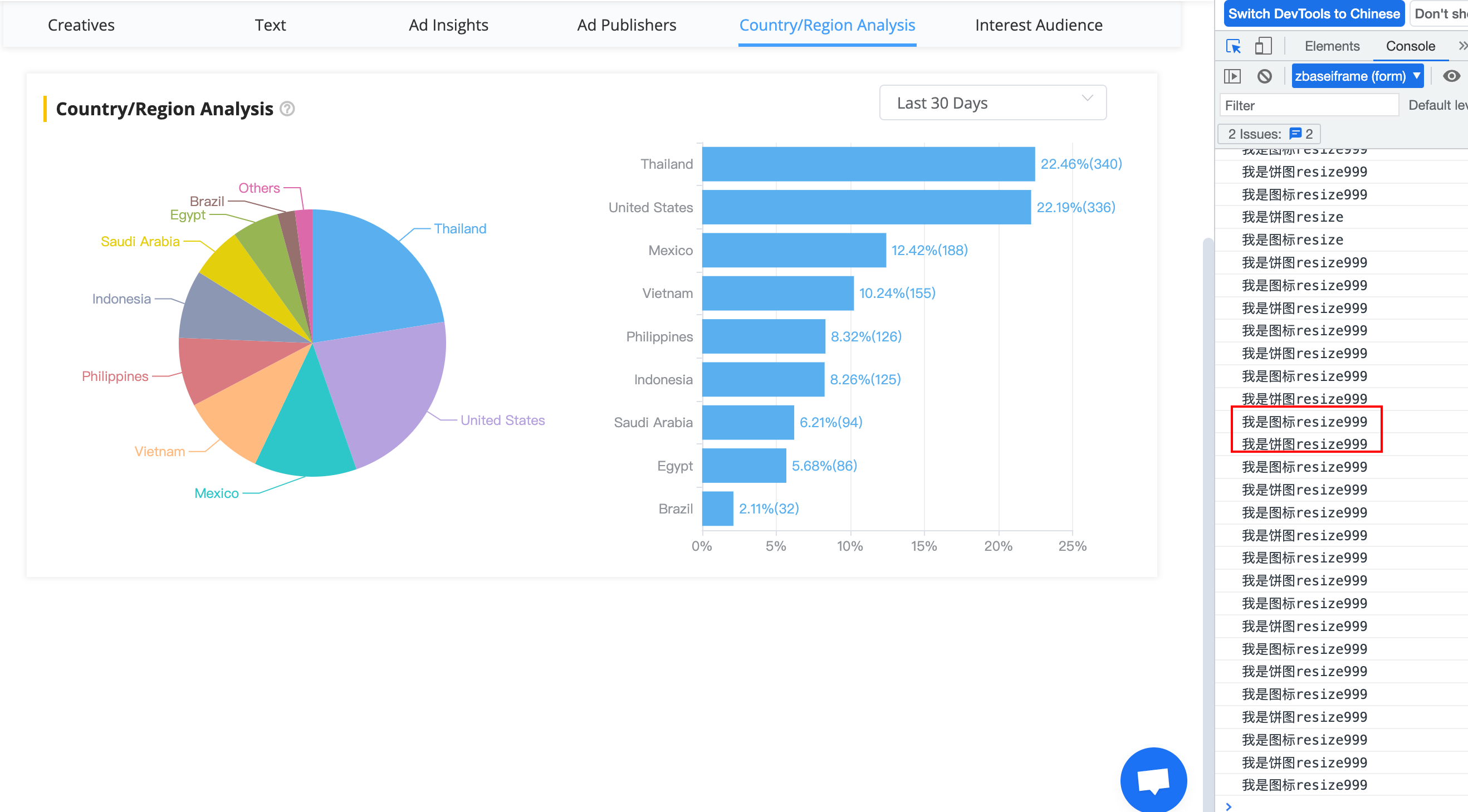Click the help question mark icon
Screen dimensions: 1468x812
287,109
